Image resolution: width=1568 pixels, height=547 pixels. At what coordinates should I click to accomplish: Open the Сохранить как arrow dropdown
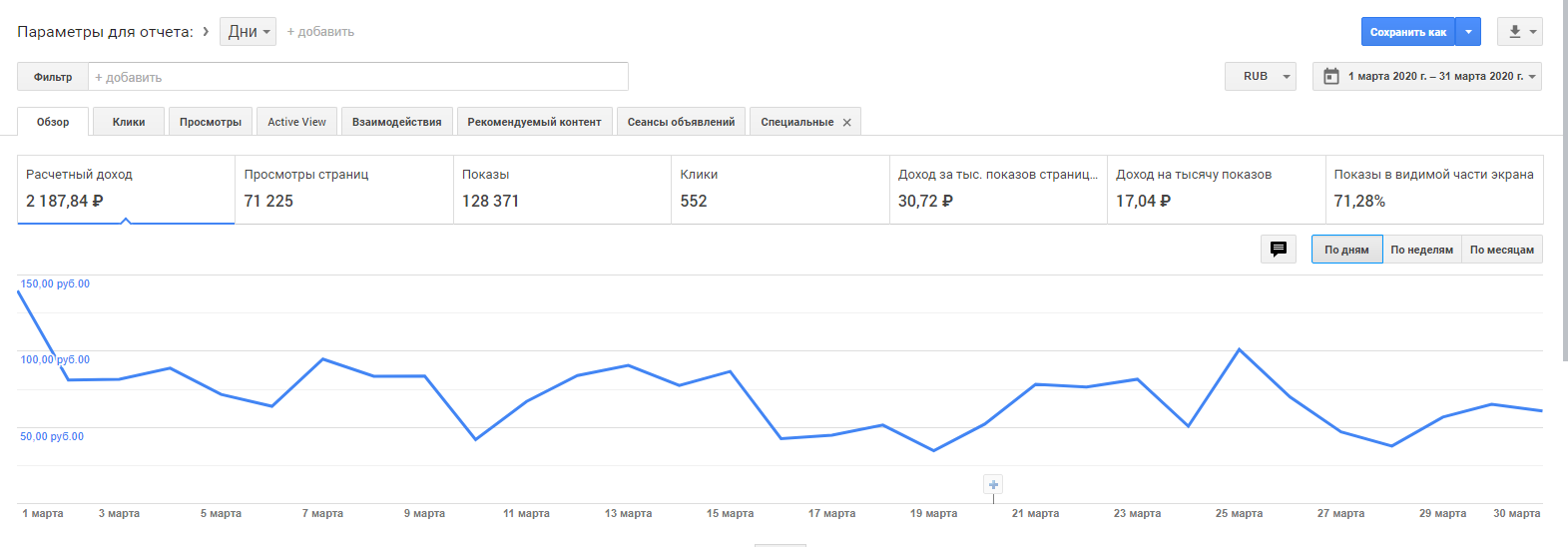click(1468, 32)
